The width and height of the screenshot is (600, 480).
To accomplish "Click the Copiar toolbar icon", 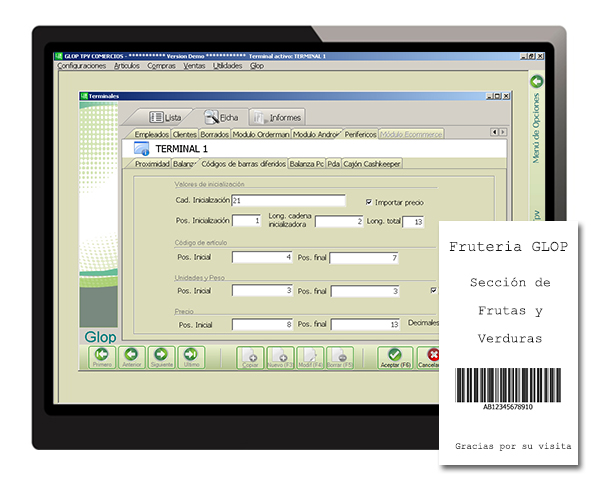I will point(250,358).
